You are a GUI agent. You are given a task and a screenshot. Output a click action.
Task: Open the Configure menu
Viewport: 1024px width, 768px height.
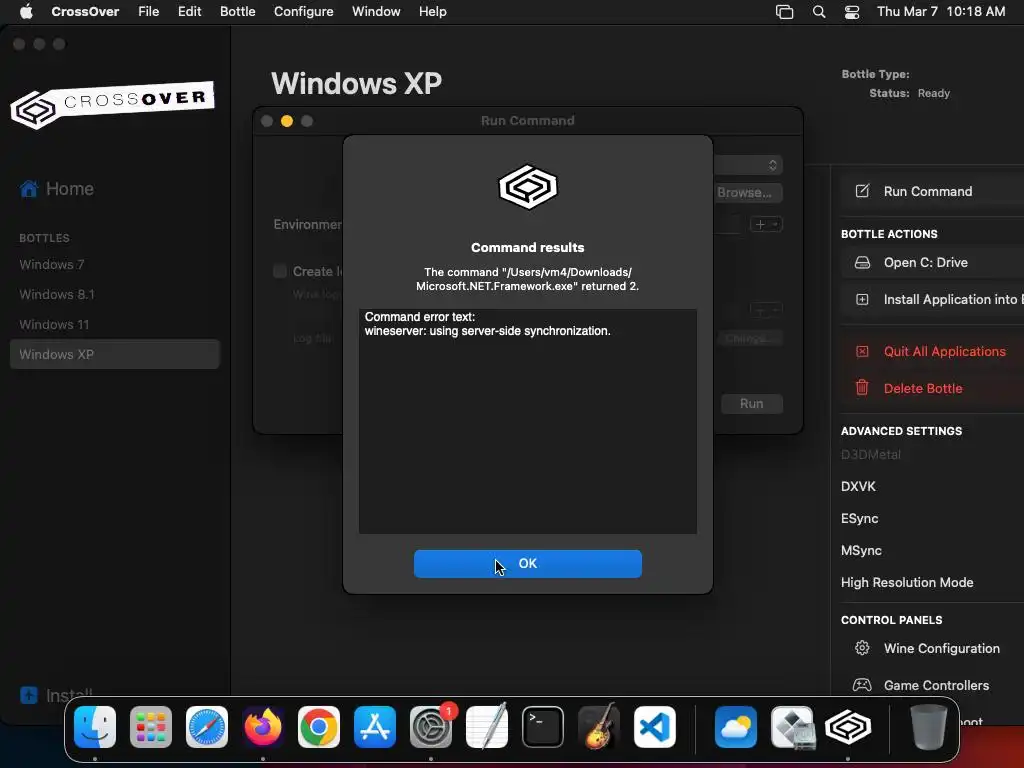[x=304, y=11]
